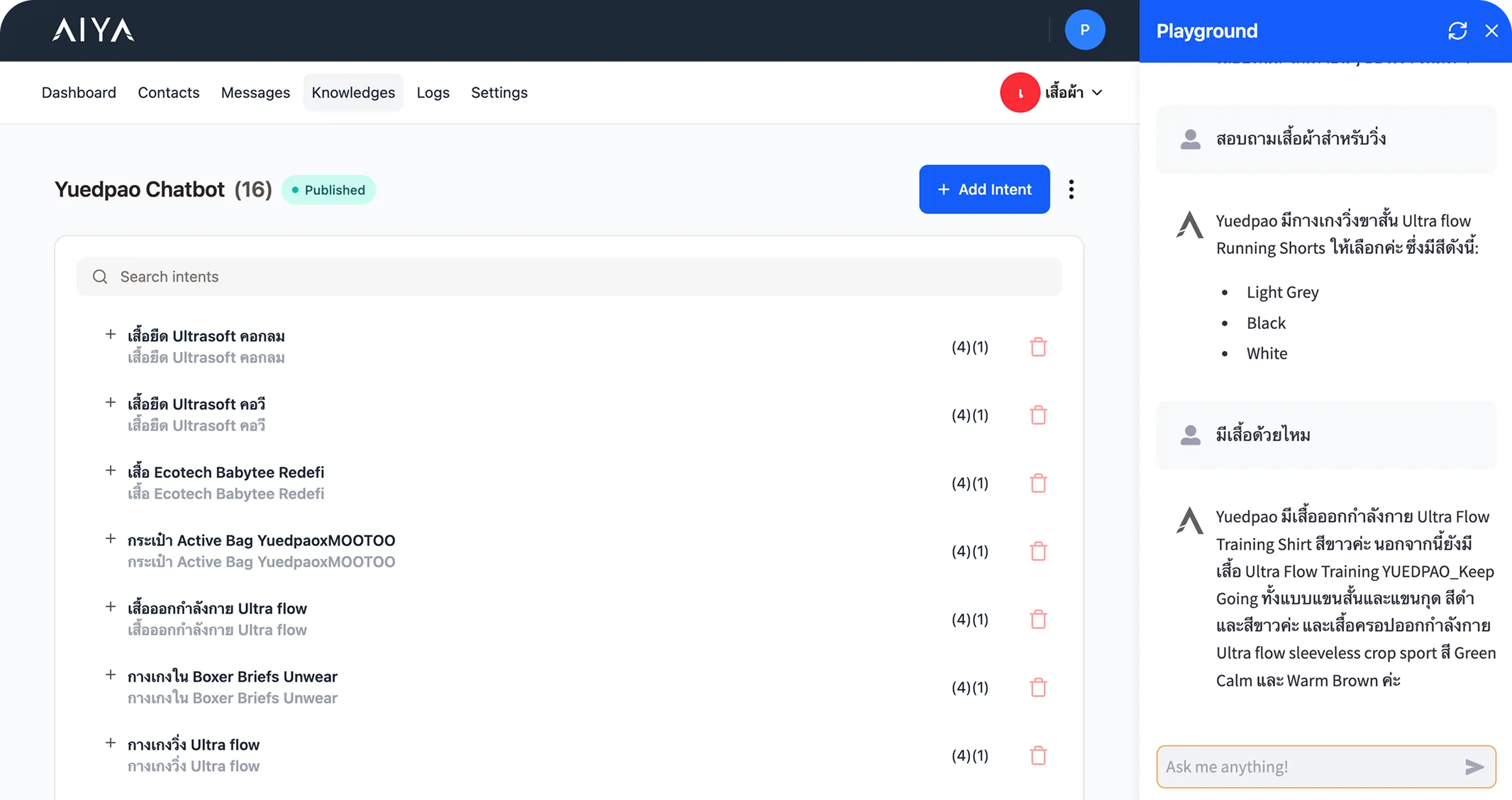
Task: Refresh the Playground conversation
Action: tap(1457, 30)
